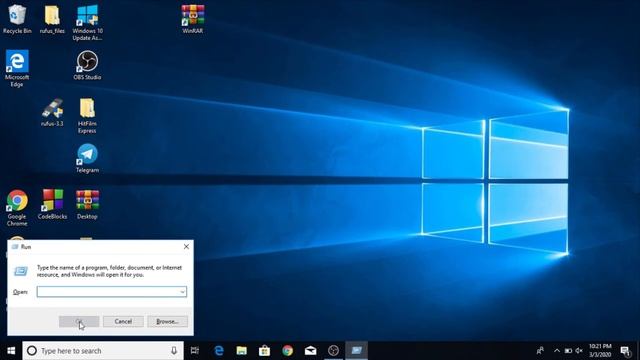Show hidden tray icons with the chevron
Screen dimensions: 640x360
(557, 351)
